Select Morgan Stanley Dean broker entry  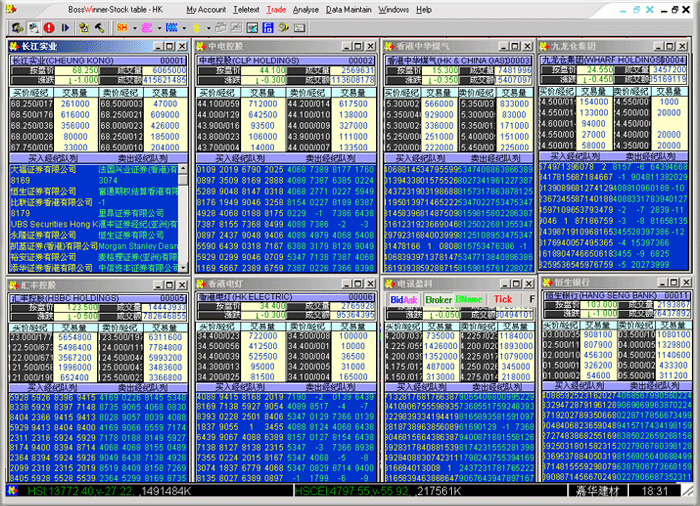[138, 246]
